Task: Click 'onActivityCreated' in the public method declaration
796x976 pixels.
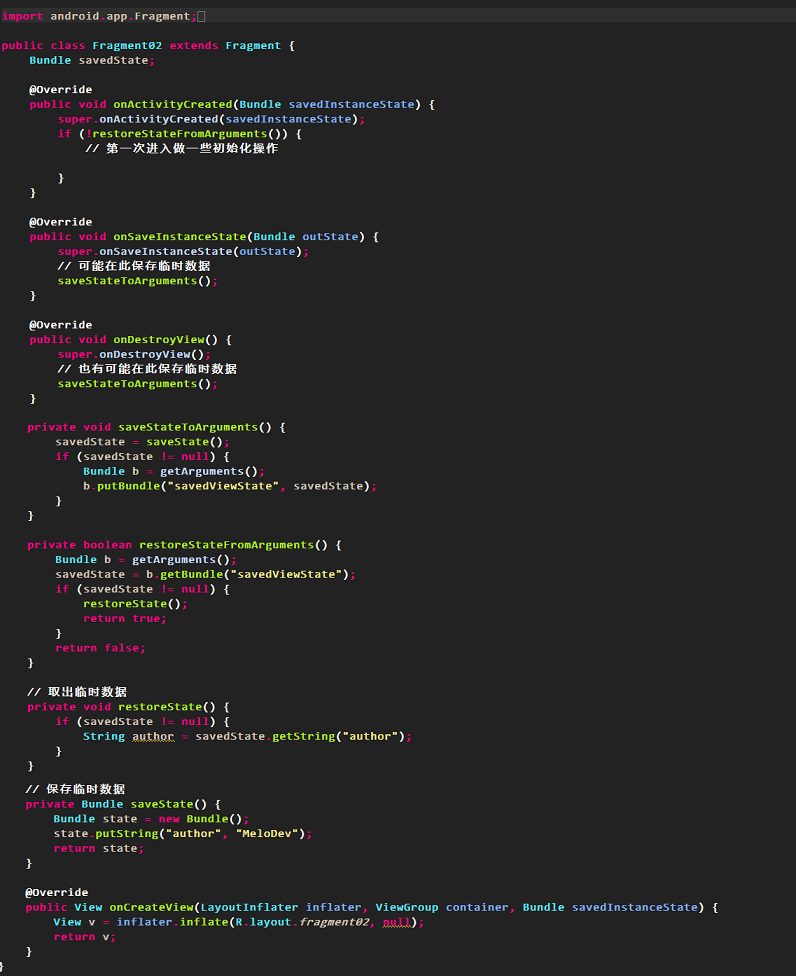Action: pos(172,105)
